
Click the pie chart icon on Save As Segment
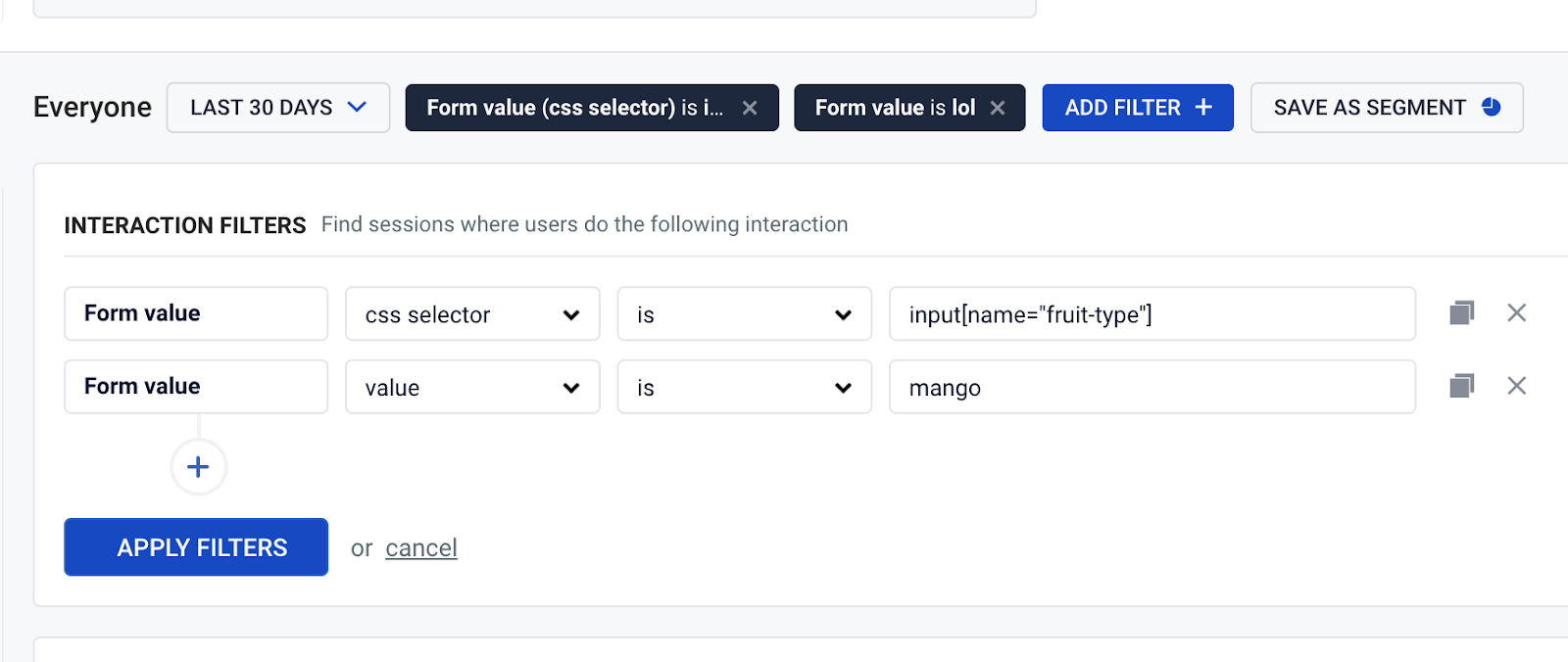pyautogui.click(x=1493, y=108)
